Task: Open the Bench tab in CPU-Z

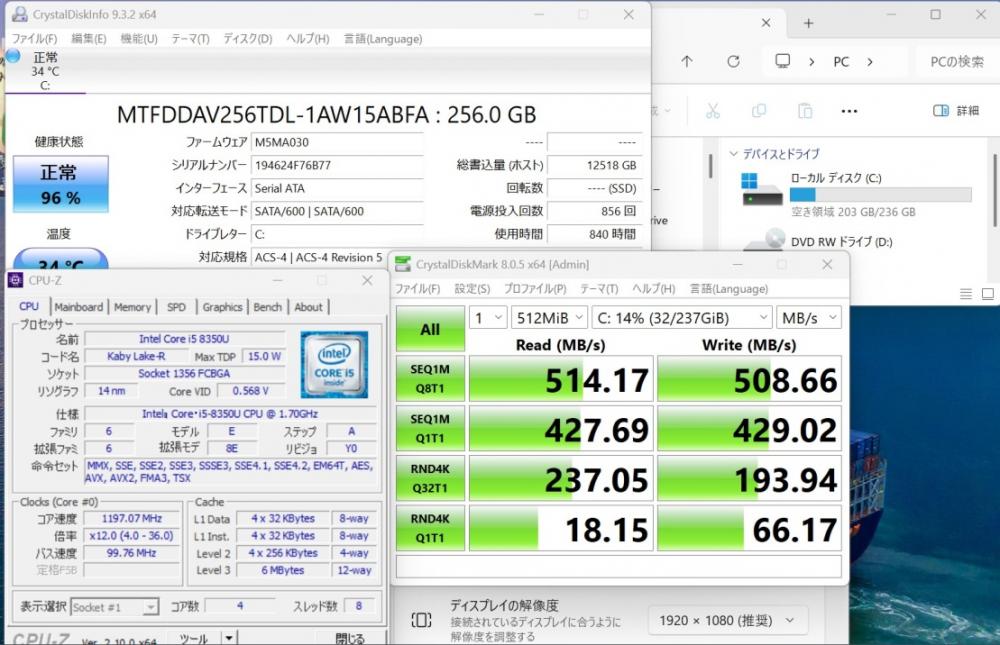Action: pyautogui.click(x=268, y=307)
